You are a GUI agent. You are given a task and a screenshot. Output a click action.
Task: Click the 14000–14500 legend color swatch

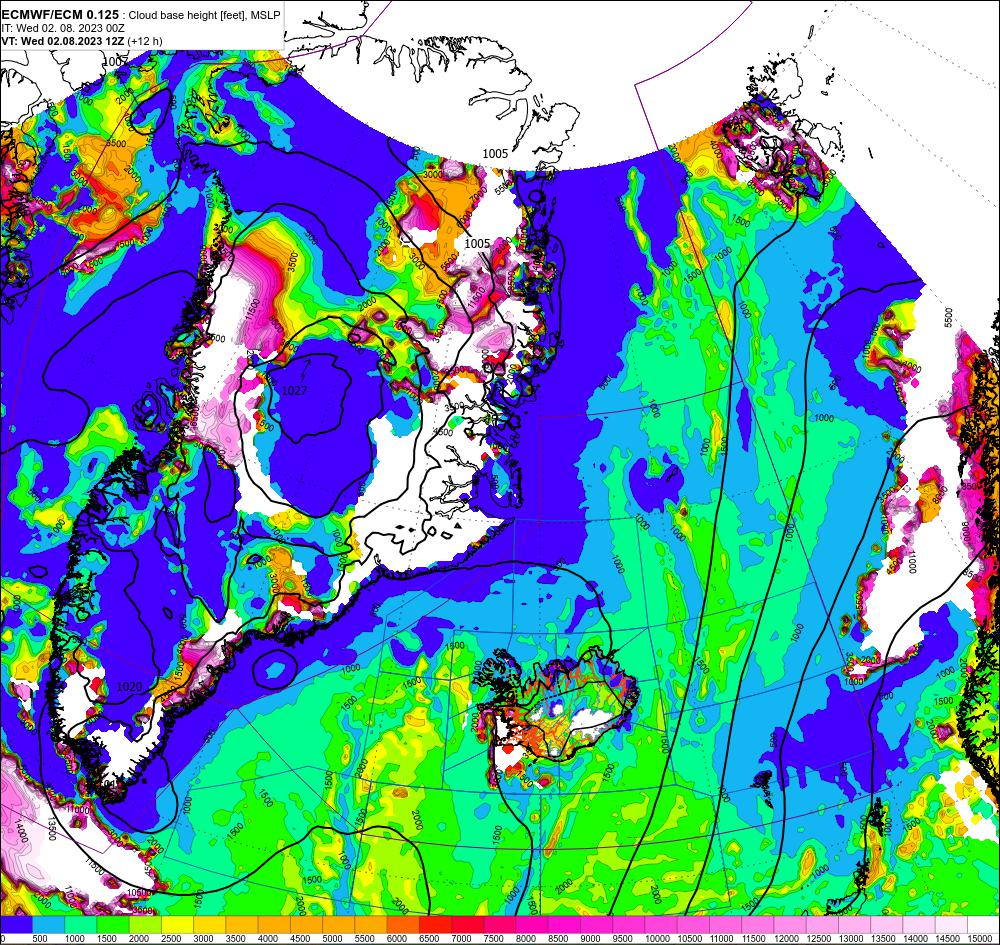tap(920, 925)
